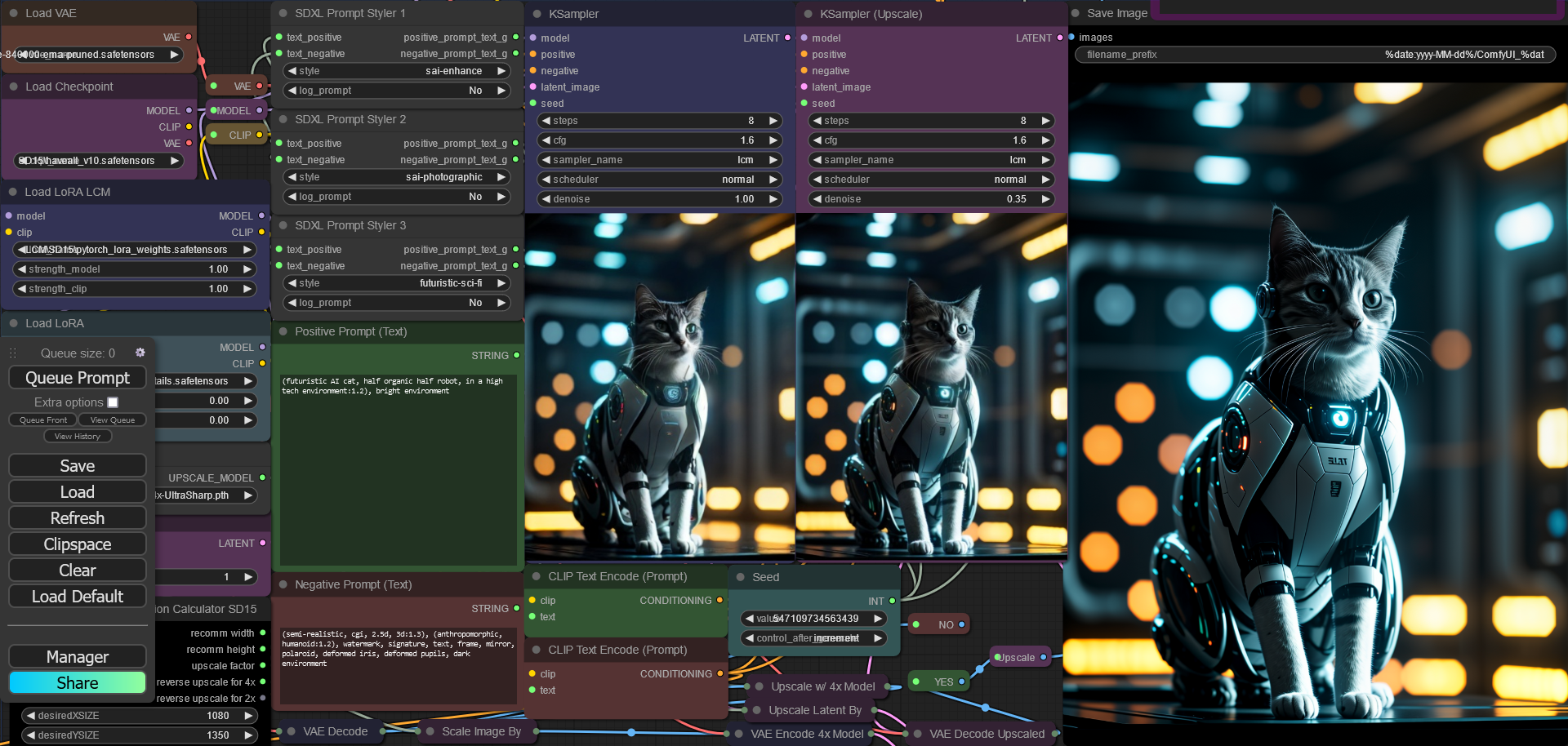
Task: Decrease strength_model value with left arrow
Action: pos(21,269)
